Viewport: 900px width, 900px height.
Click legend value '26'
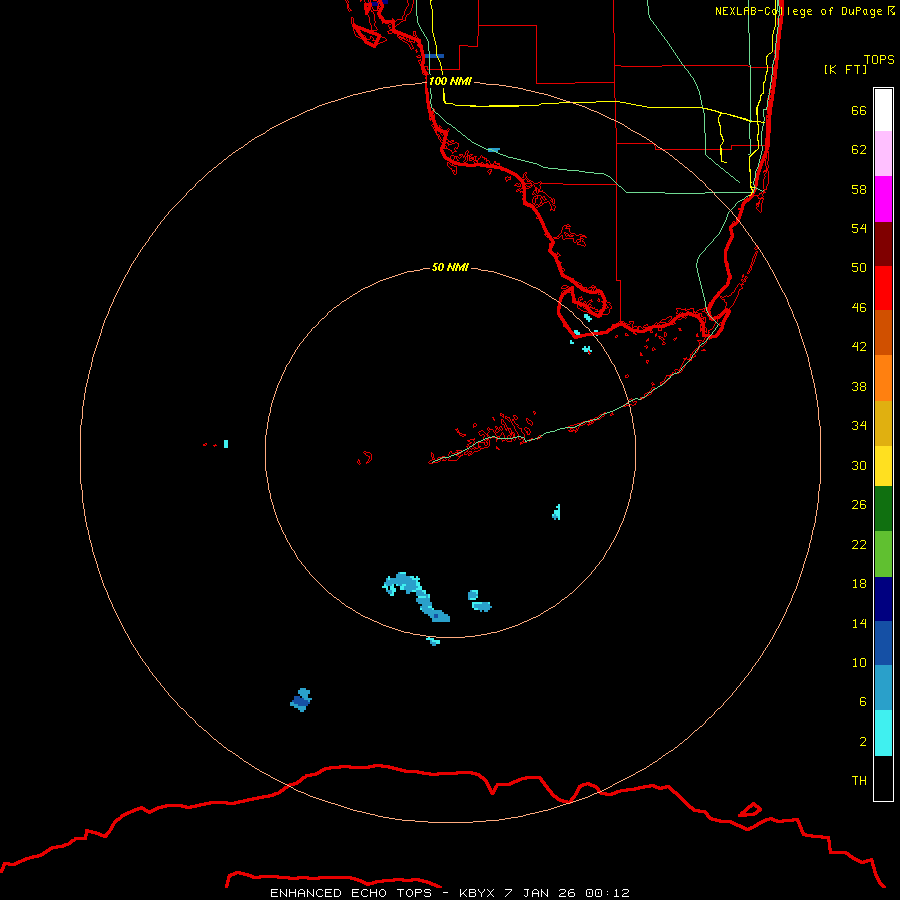pyautogui.click(x=859, y=505)
